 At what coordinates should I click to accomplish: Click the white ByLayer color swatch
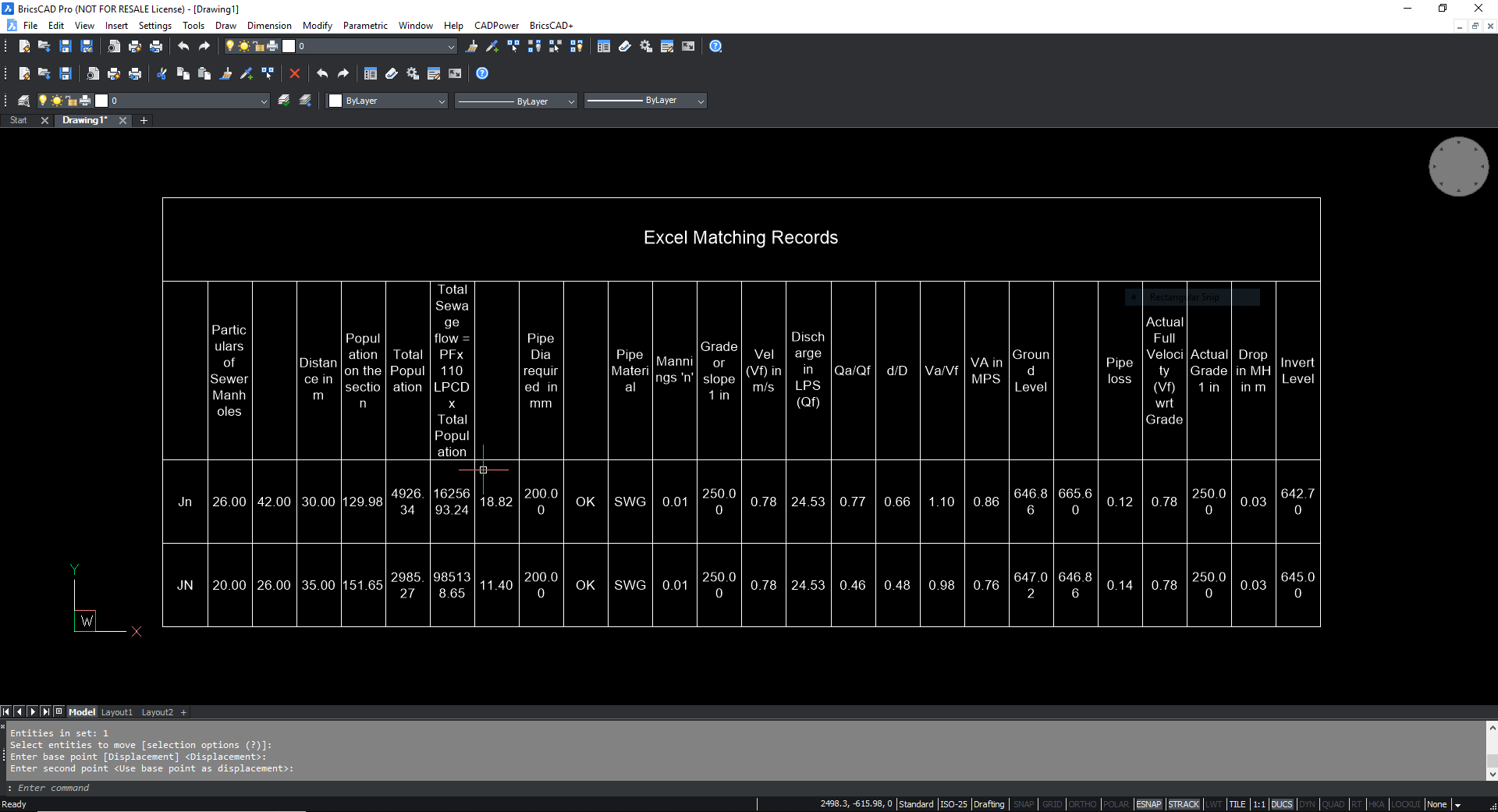[335, 101]
